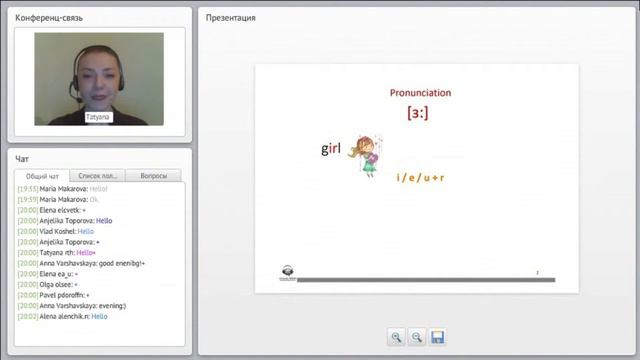Select Alena alenchik.n's 'Hello' message

point(62,316)
